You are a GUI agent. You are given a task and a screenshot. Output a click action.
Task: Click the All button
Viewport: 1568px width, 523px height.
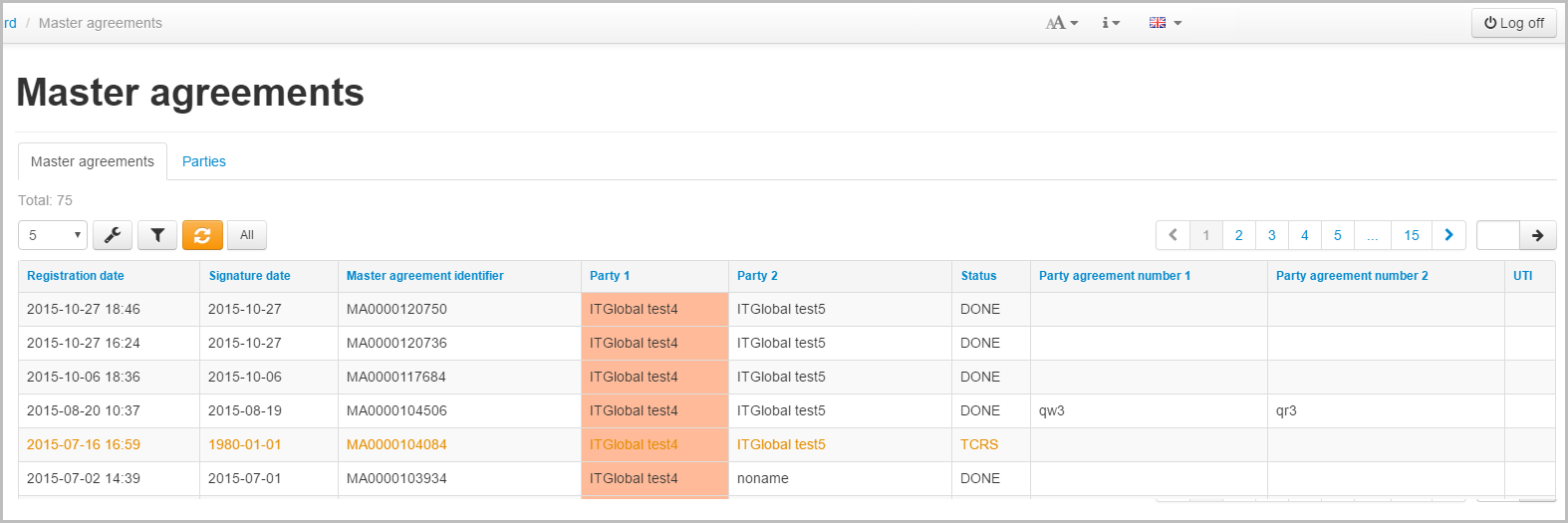247,235
